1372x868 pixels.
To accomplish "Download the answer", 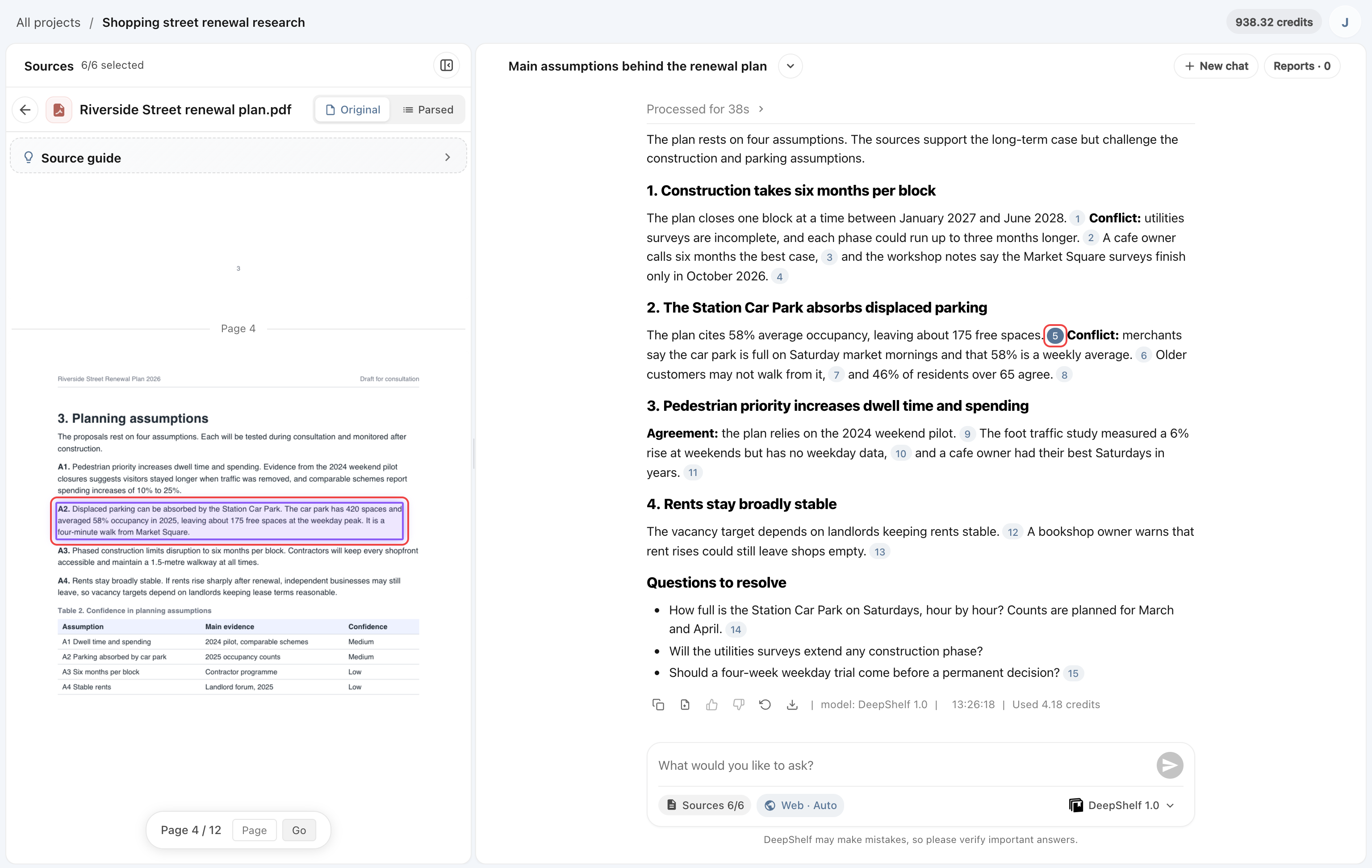I will [x=792, y=705].
